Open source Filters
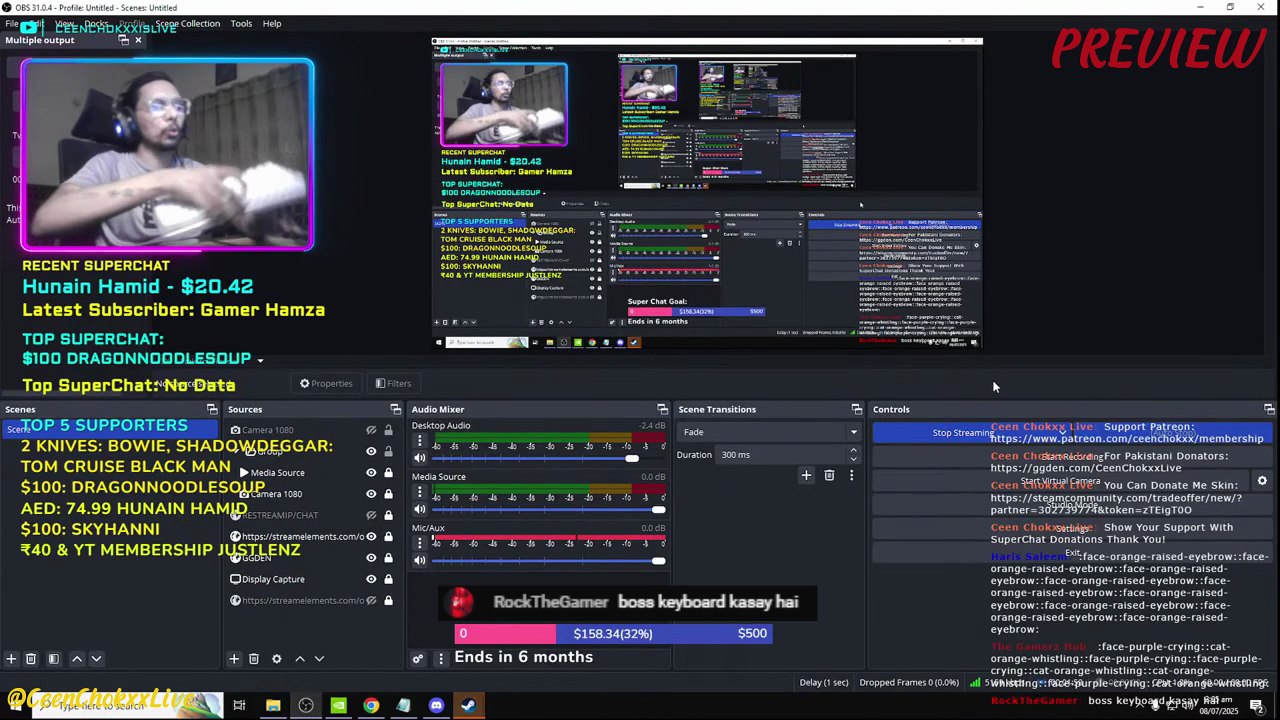 coord(393,383)
